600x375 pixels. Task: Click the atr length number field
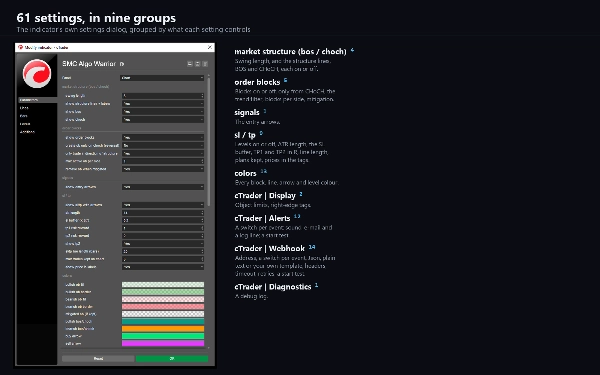[x=163, y=213]
